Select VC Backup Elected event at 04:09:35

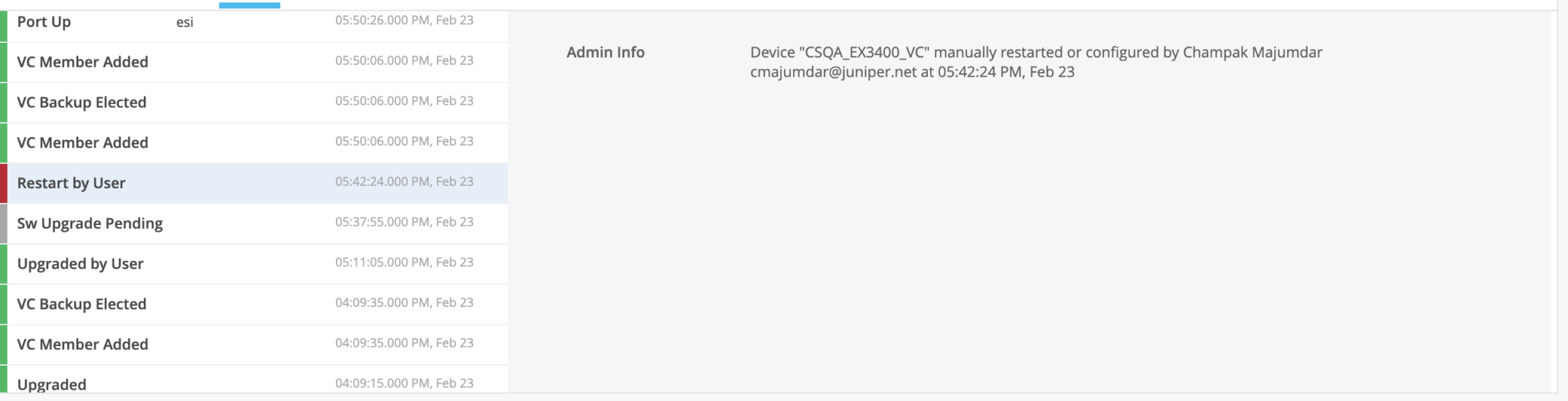tap(254, 305)
